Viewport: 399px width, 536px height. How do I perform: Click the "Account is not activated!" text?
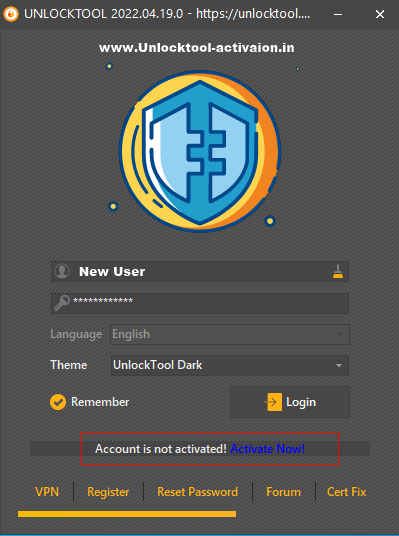tap(161, 448)
